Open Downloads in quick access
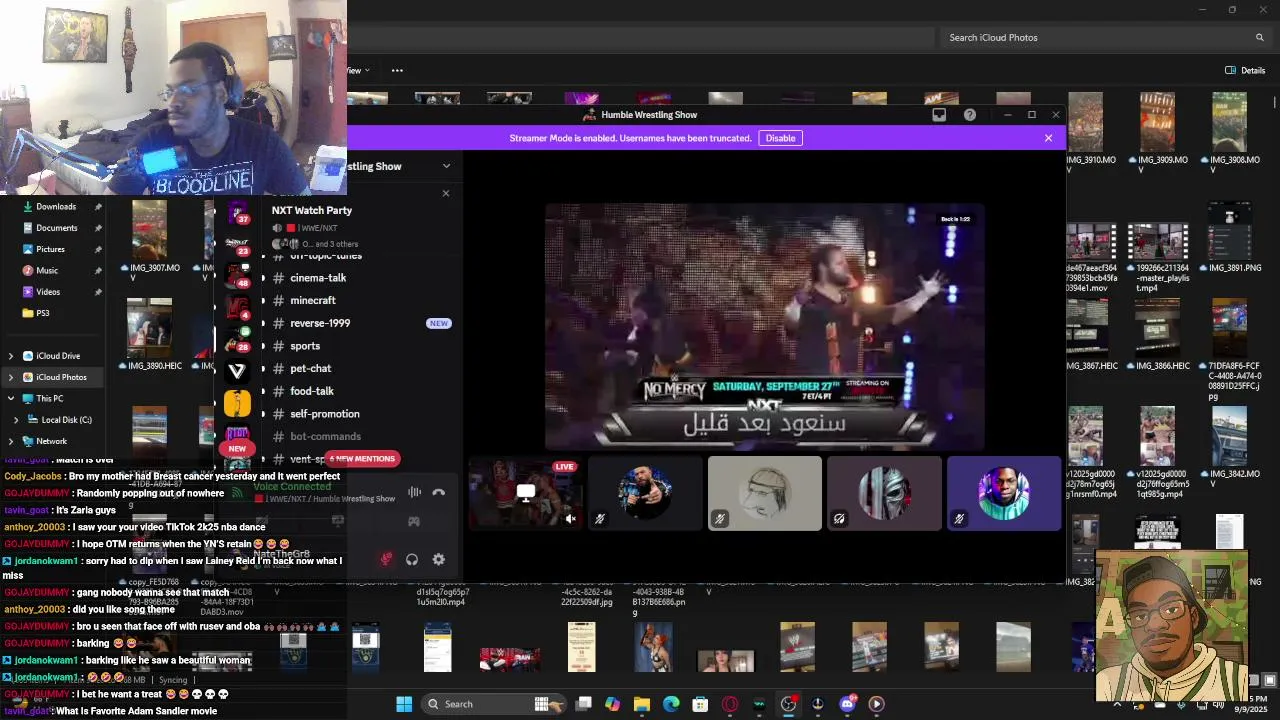 click(x=56, y=207)
